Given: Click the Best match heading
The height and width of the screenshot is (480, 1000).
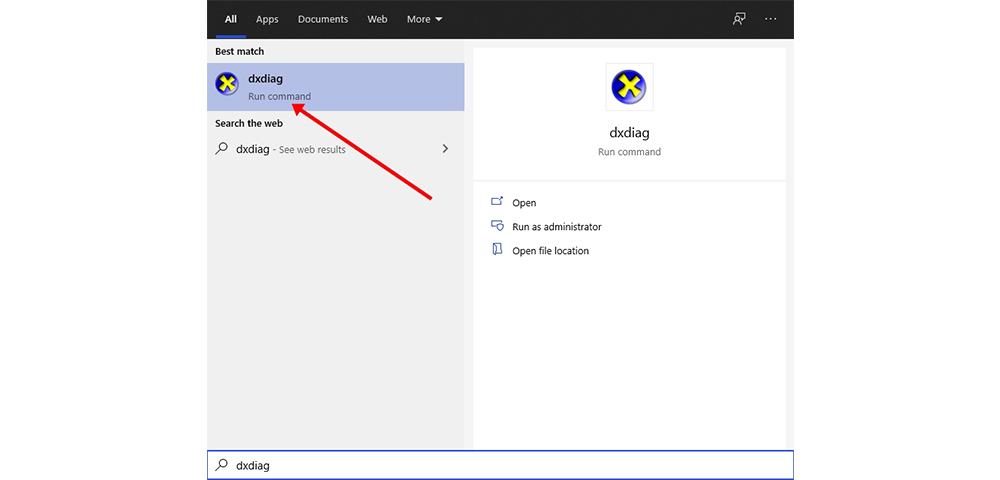Looking at the screenshot, I should coord(239,51).
